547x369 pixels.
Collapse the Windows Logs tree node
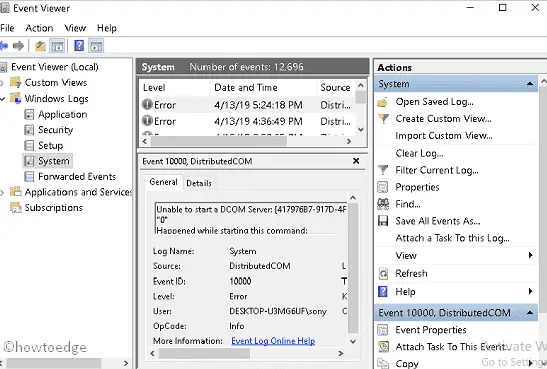(2, 99)
